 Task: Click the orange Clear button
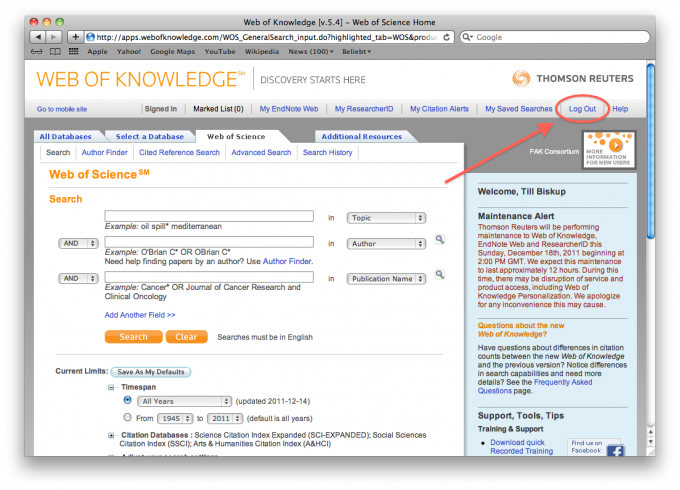click(186, 337)
